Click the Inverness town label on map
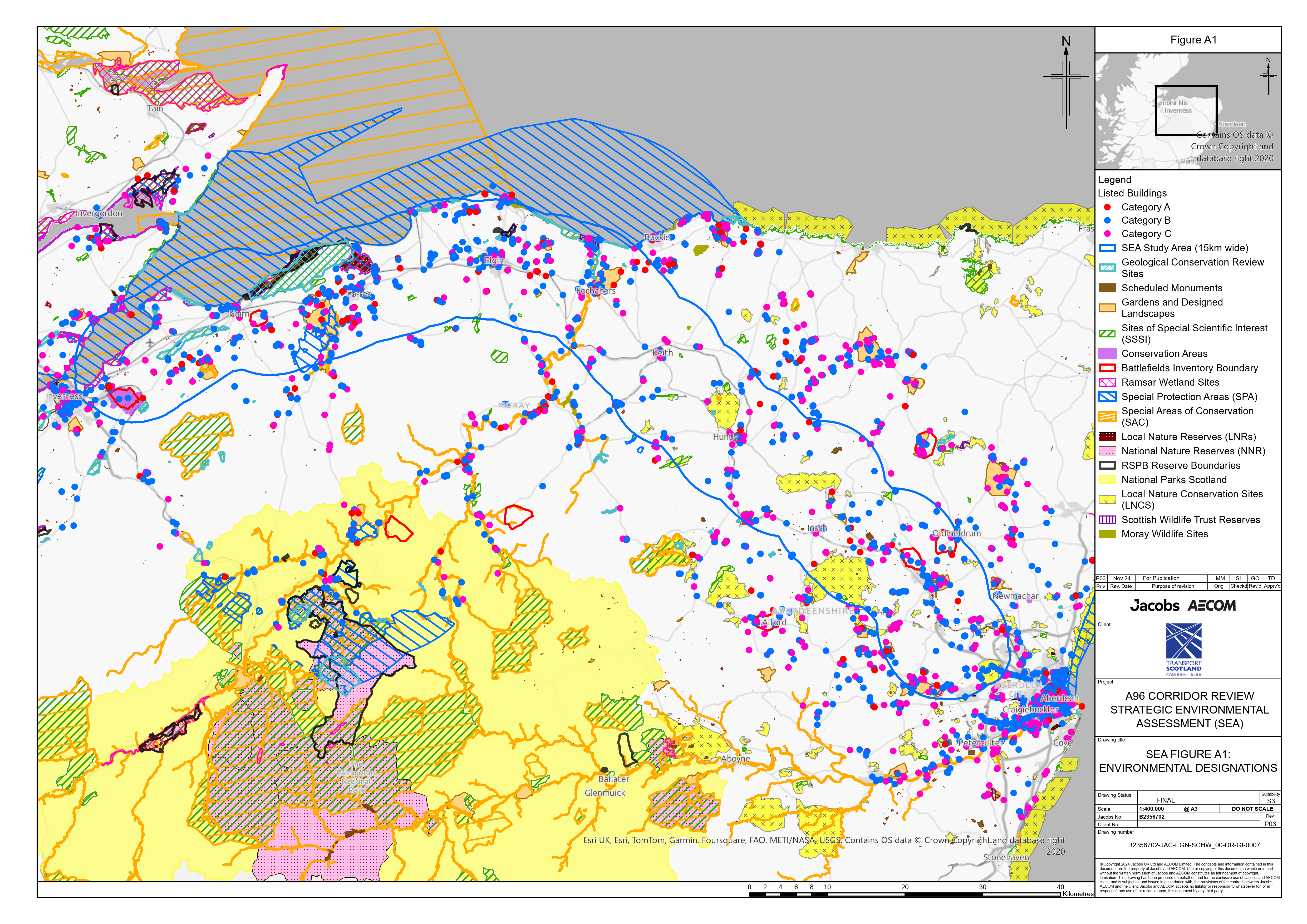 64,396
